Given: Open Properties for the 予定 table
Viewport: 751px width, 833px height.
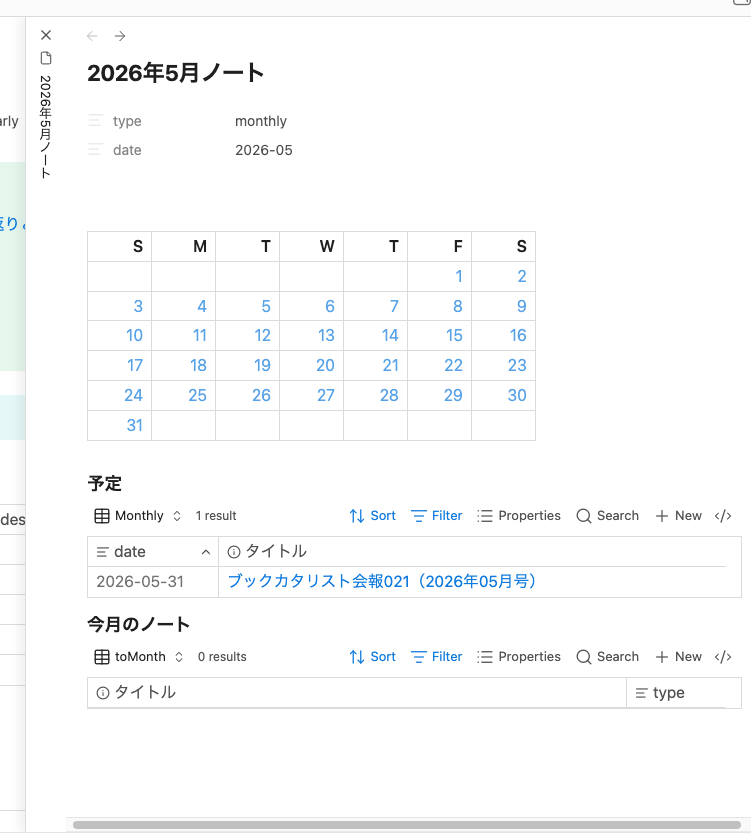Looking at the screenshot, I should 518,516.
